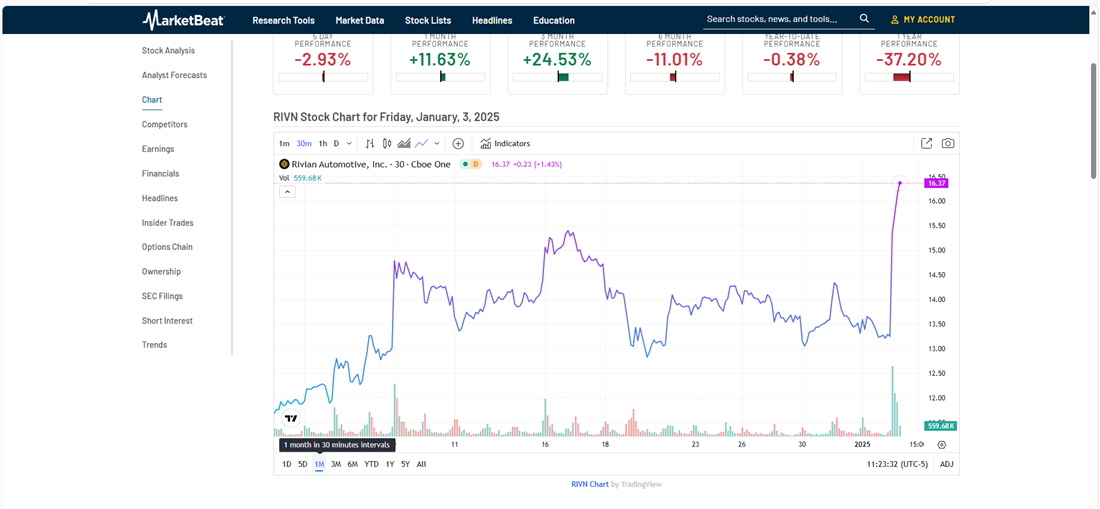Choose the line chart style icon
Viewport: 1100px width, 509px height.
(x=421, y=144)
